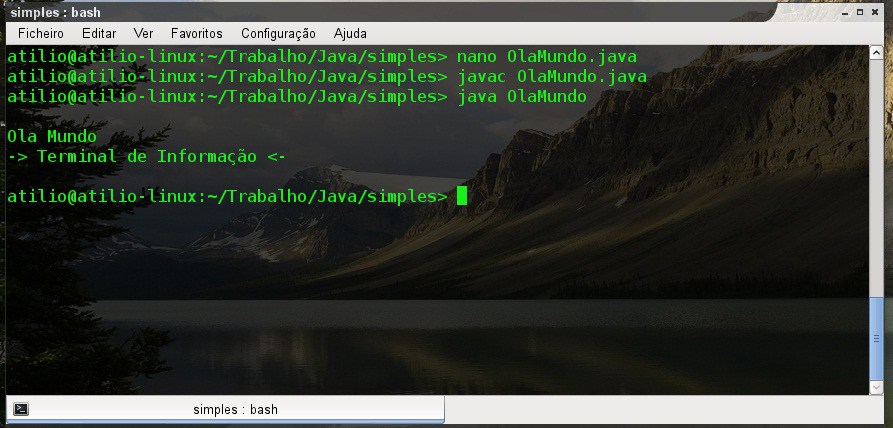This screenshot has width=893, height=428.
Task: Click the terminal icon on the tab bar
Action: (x=21, y=409)
